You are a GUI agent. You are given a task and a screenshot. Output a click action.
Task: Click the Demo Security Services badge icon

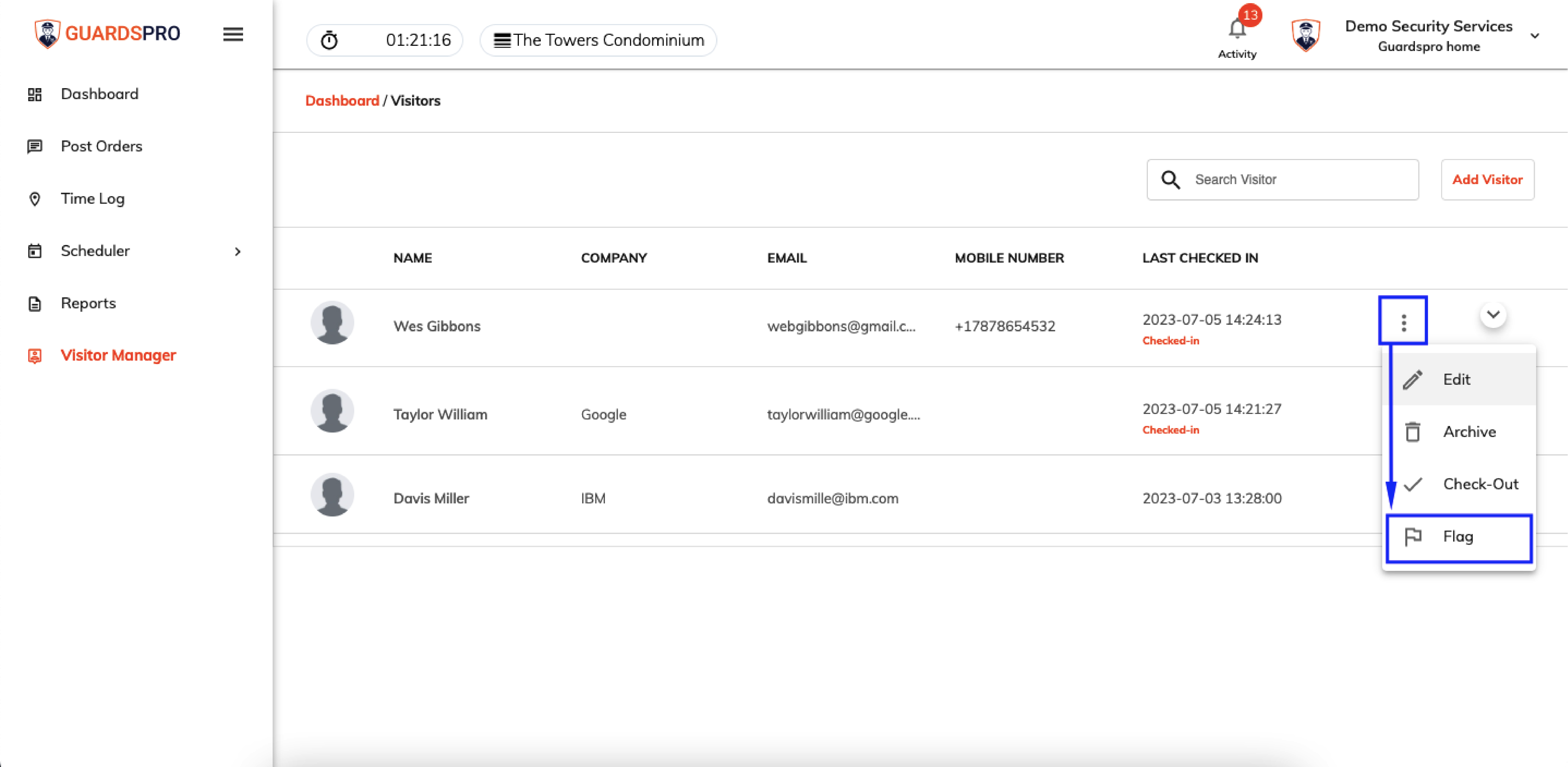(x=1306, y=35)
